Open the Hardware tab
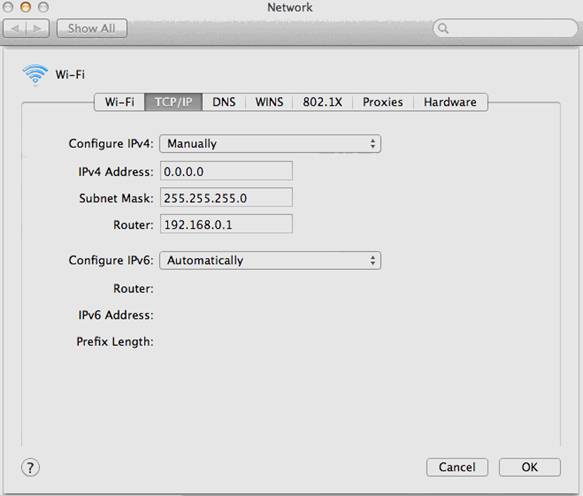The width and height of the screenshot is (583, 496). coord(450,102)
